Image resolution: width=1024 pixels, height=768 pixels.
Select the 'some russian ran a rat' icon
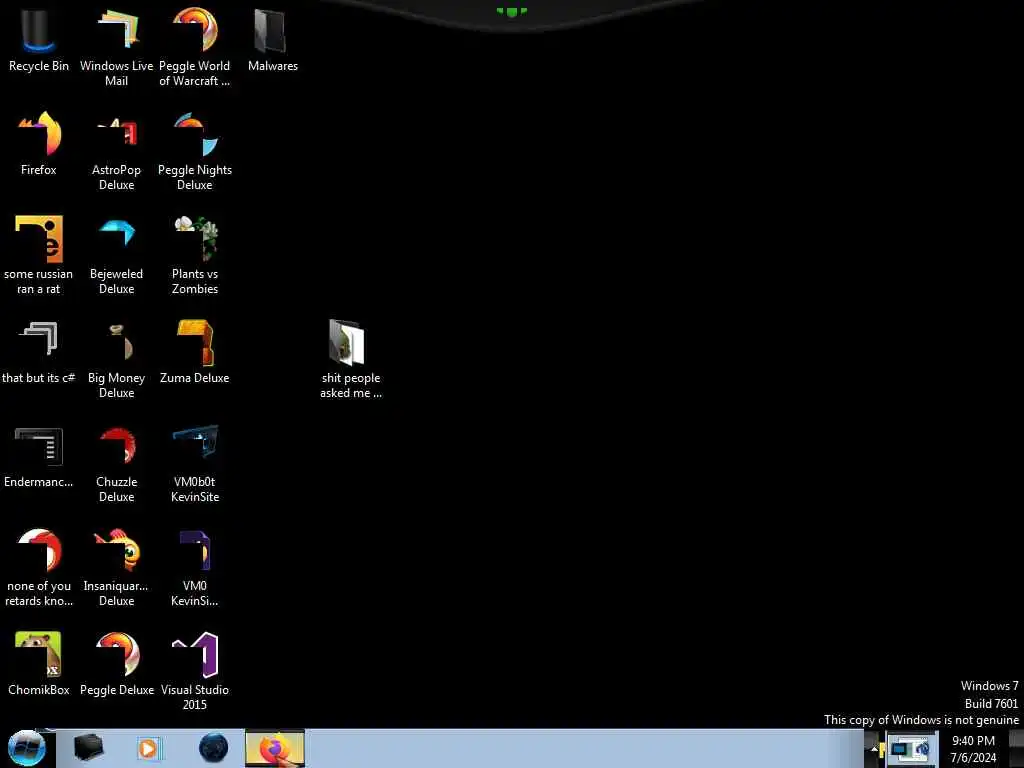pyautogui.click(x=39, y=256)
